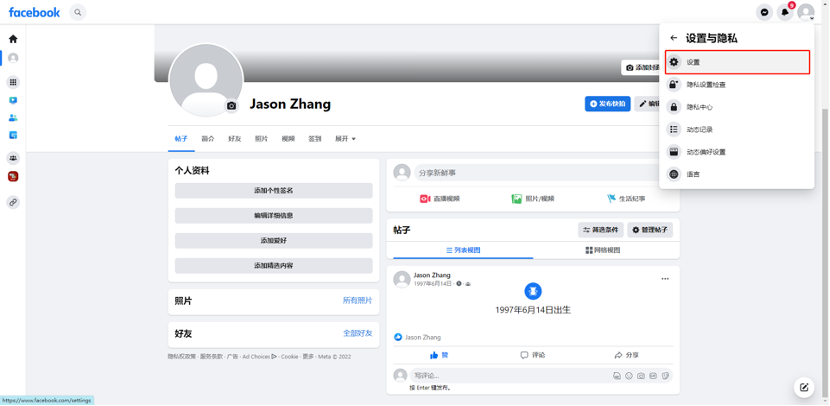The height and width of the screenshot is (406, 830).
Task: Select 隐私中心 menu item
Action: (699, 107)
